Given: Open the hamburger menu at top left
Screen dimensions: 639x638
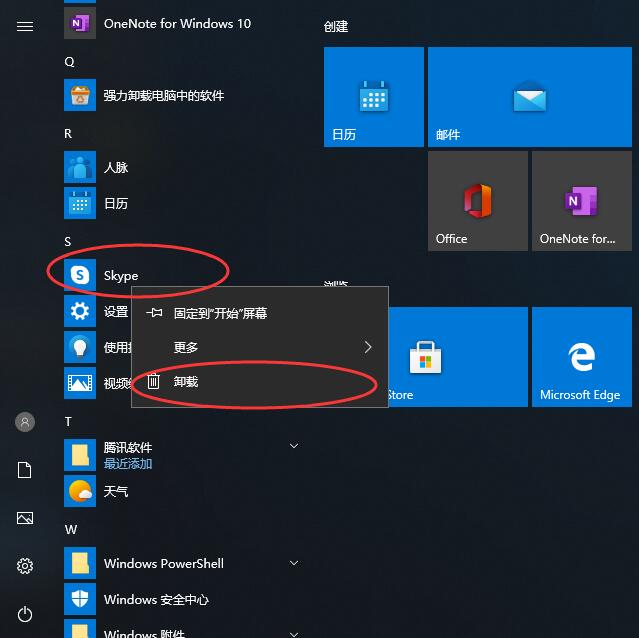Looking at the screenshot, I should click(x=25, y=26).
